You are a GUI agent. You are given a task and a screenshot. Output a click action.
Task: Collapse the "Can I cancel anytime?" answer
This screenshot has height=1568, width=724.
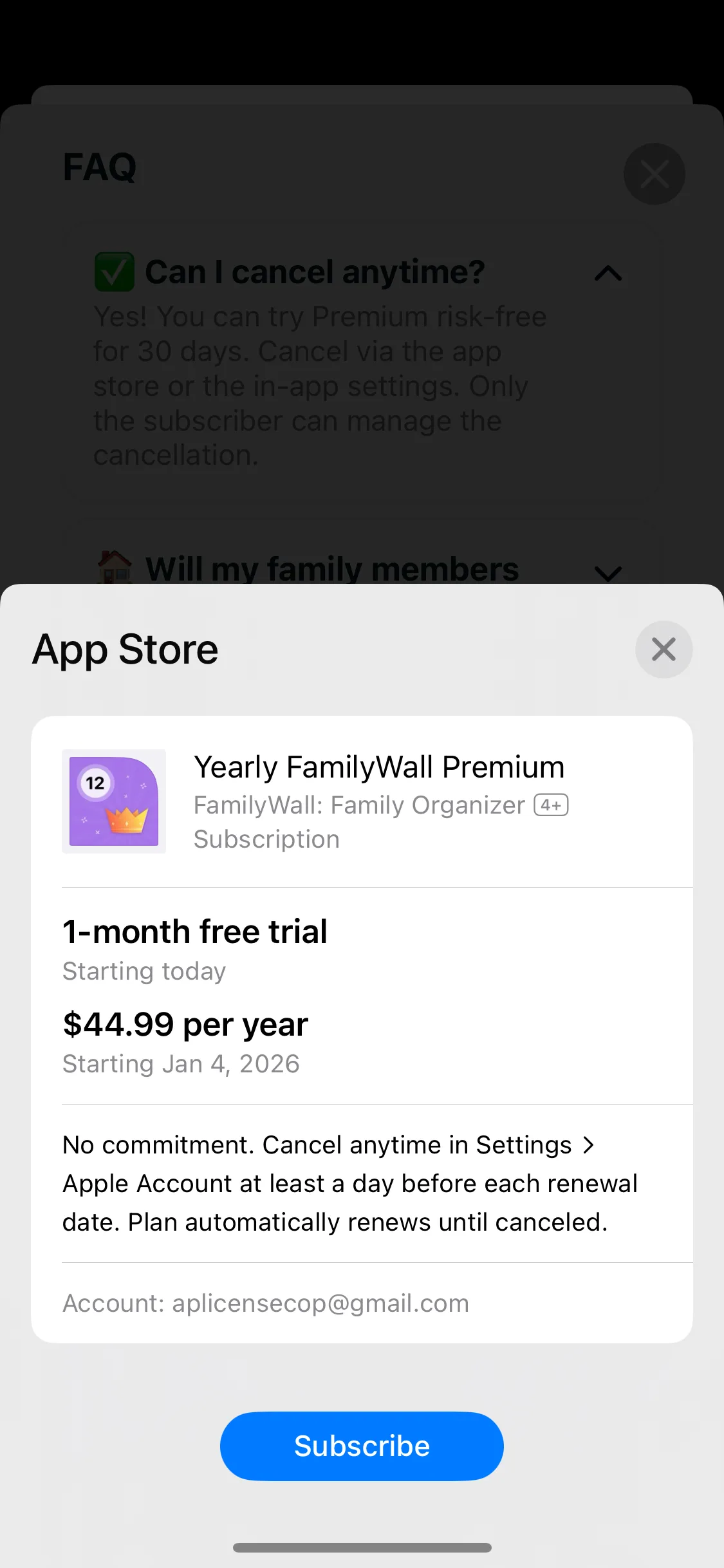(x=608, y=273)
